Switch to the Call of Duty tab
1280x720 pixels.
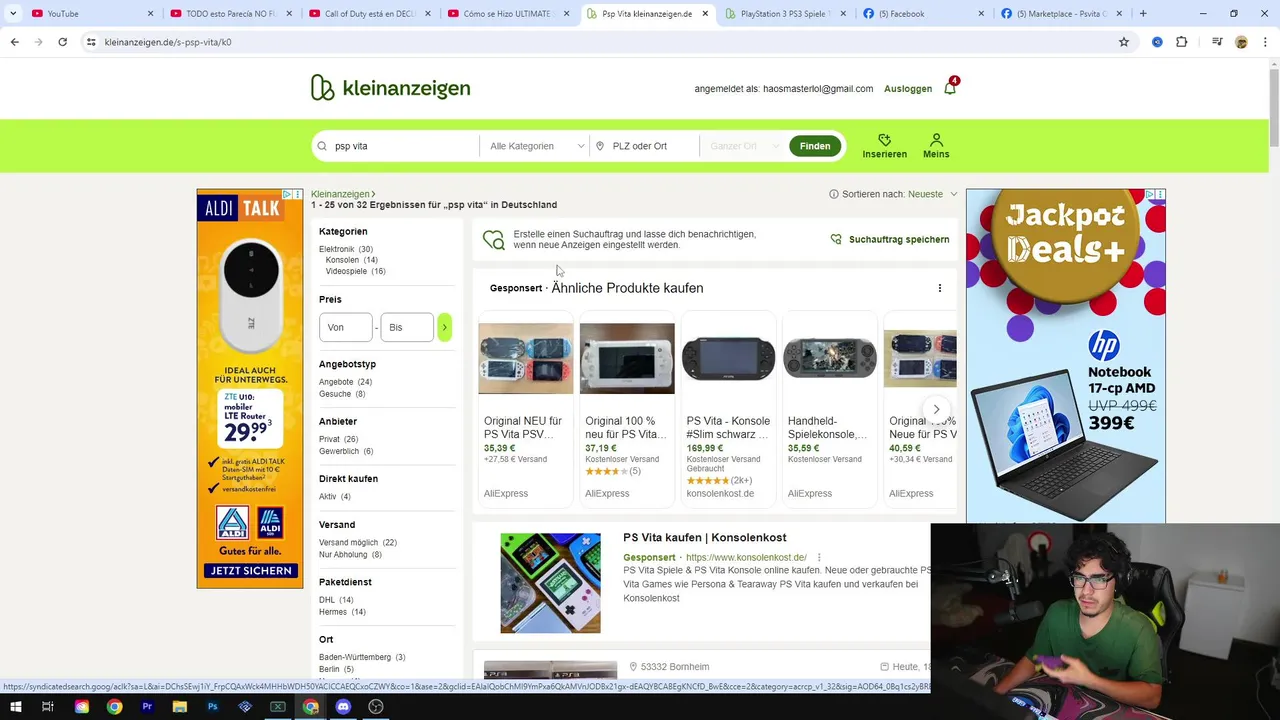point(369,14)
